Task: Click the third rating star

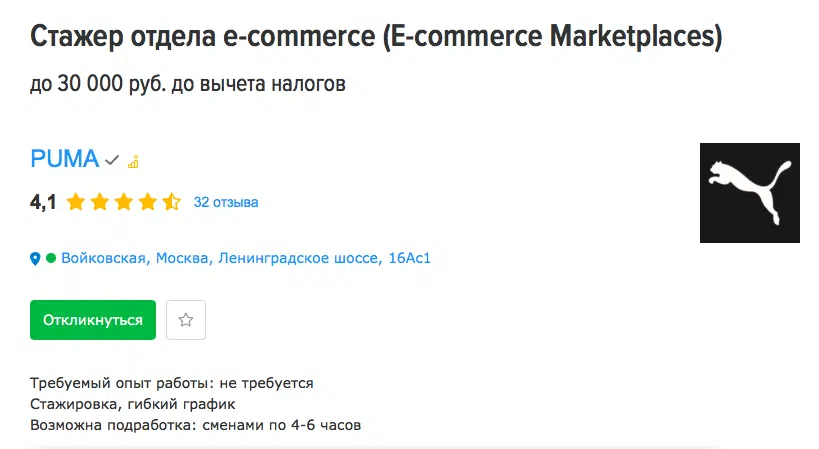Action: pyautogui.click(x=124, y=202)
